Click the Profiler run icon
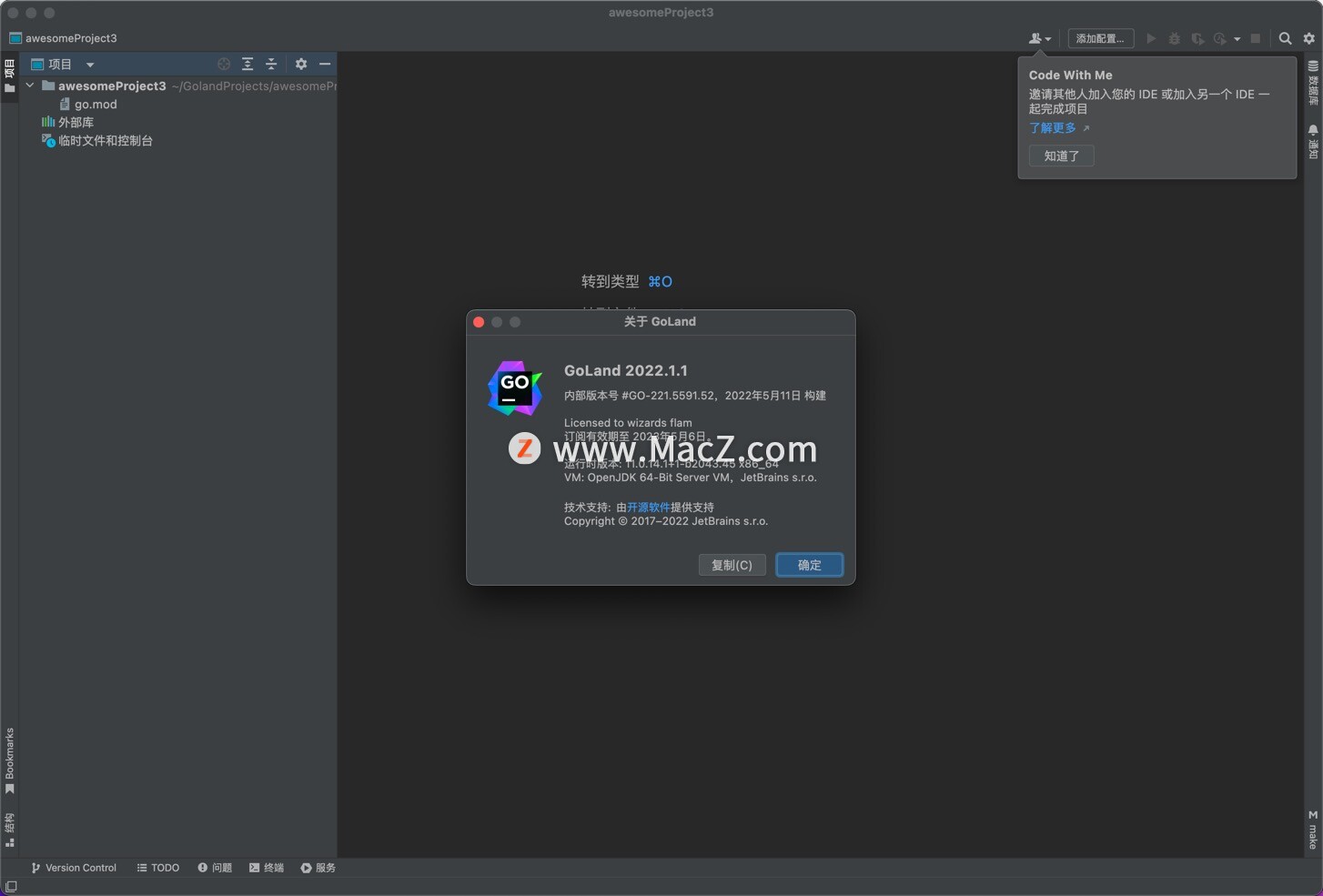 [1220, 38]
